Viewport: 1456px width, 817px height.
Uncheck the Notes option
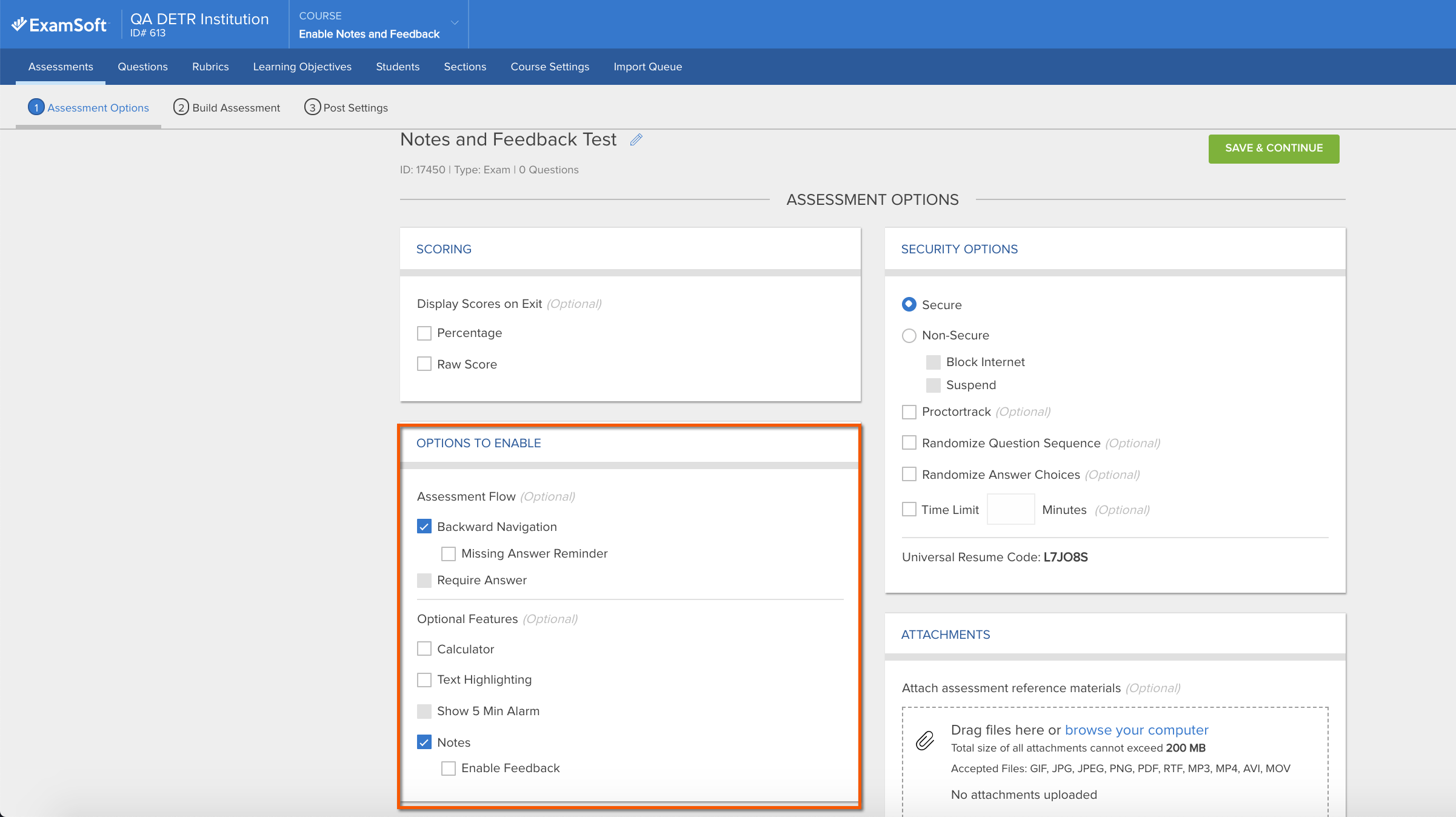point(424,742)
